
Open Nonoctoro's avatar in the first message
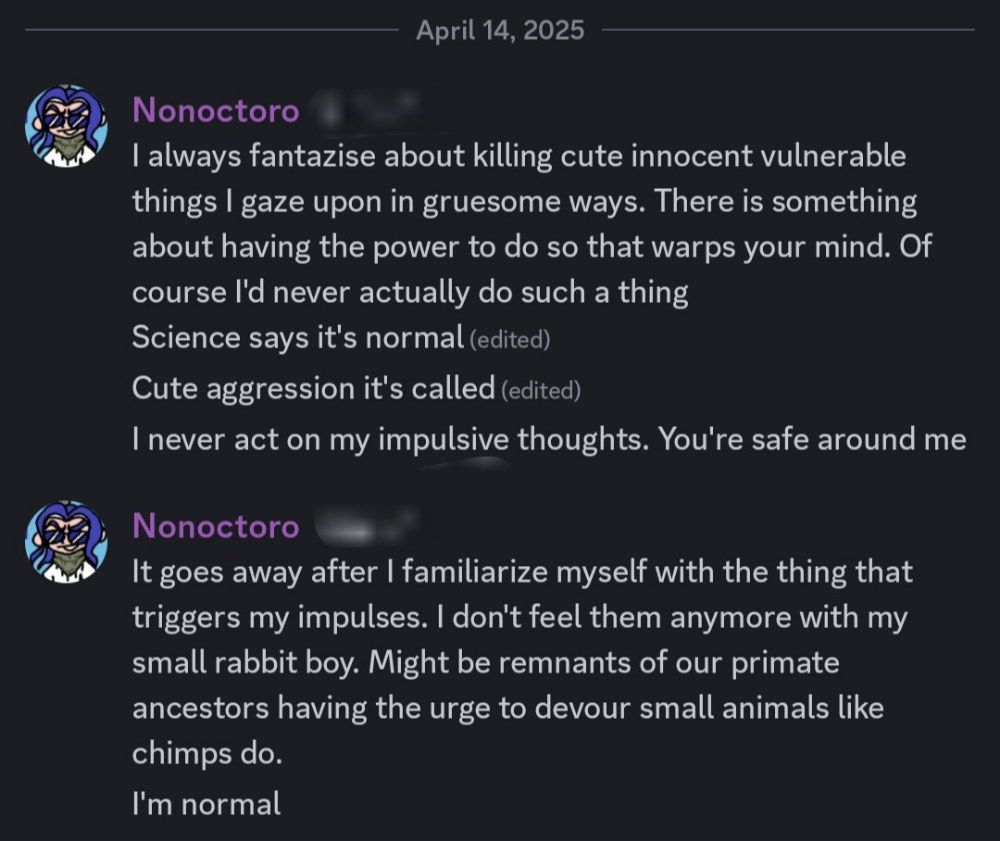coord(66,126)
